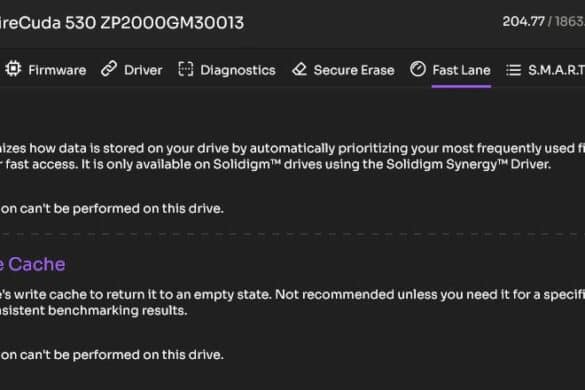
Task: Click the Secure Erase eraser icon
Action: click(x=299, y=69)
